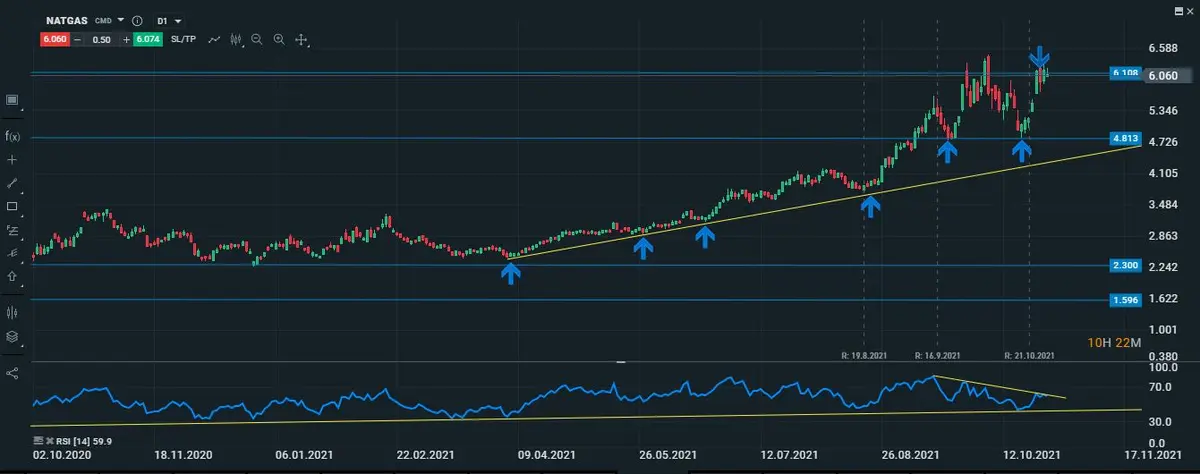This screenshot has width=1200, height=474.
Task: Select the crosshair move tool in the toolbar
Action: coord(301,39)
